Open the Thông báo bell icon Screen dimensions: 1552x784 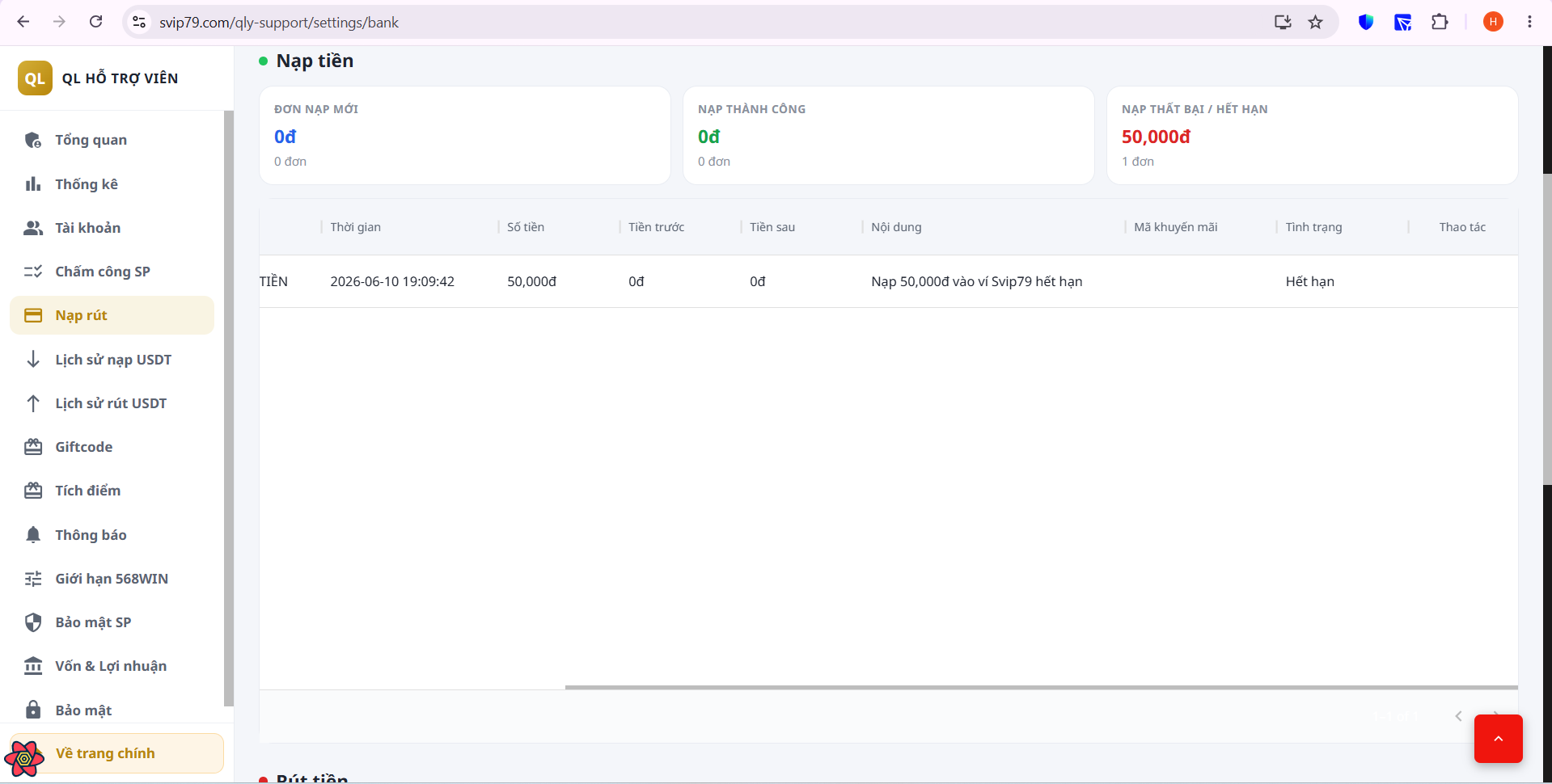click(x=33, y=535)
